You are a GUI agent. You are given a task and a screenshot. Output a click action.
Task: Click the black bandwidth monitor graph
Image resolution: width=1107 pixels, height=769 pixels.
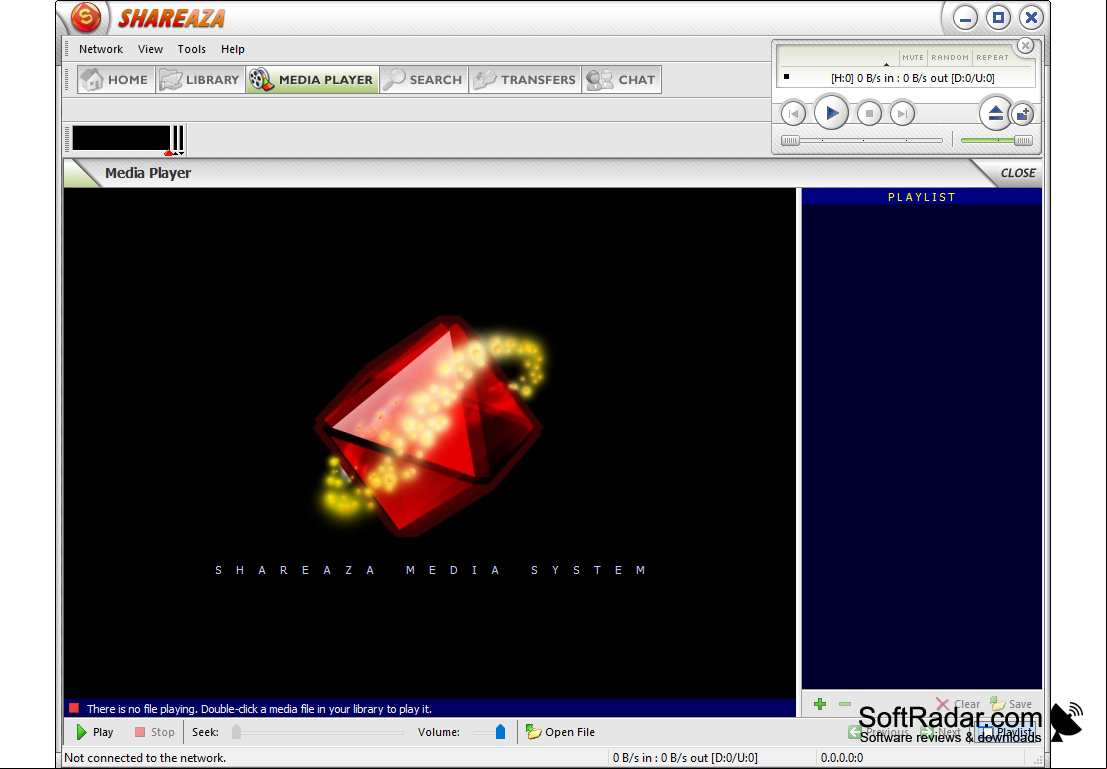tap(121, 138)
